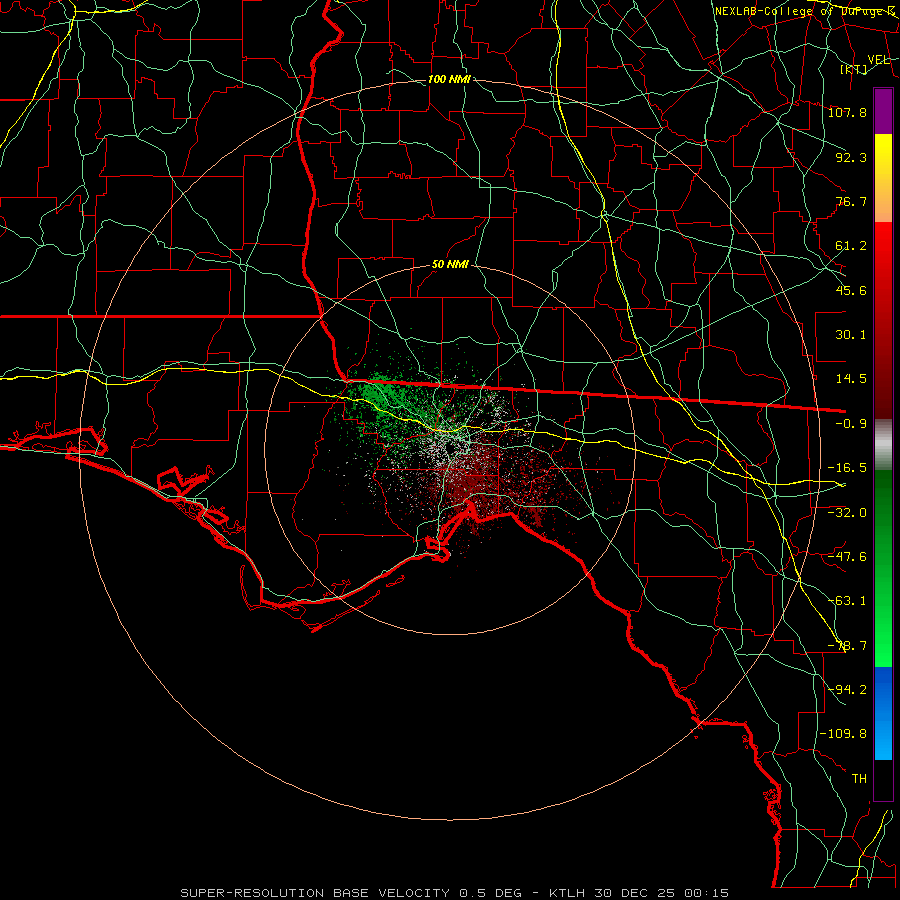Click the -109.8 velocity scale value
Viewport: 900px width, 900px height.
(x=843, y=734)
